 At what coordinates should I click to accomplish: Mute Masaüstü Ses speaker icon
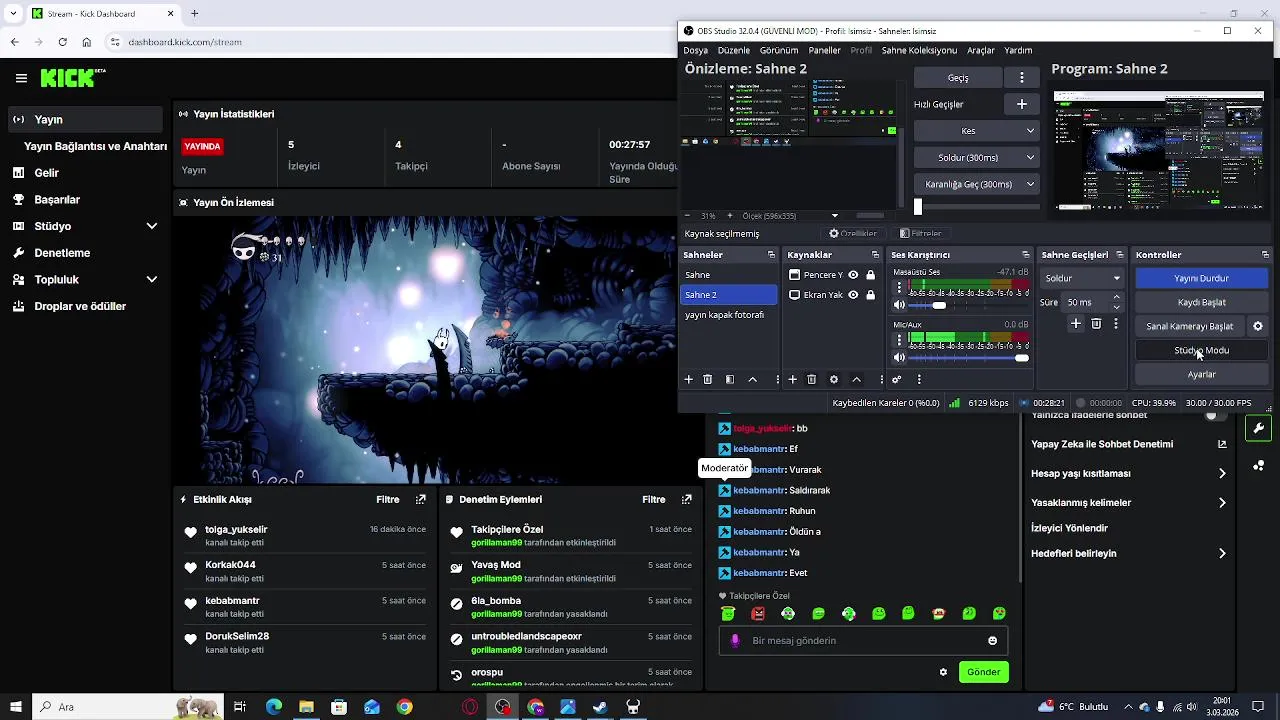pos(899,305)
